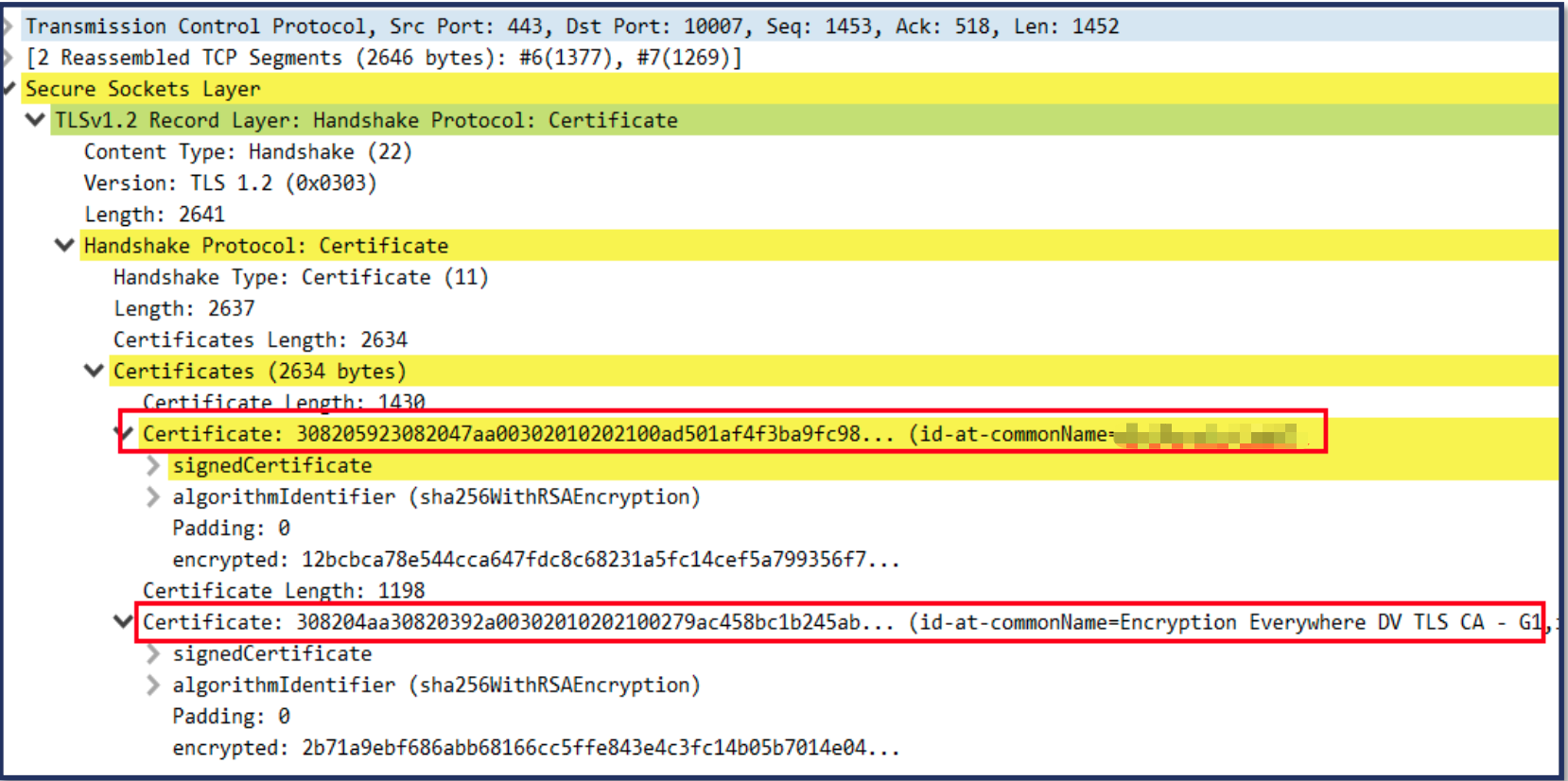
Task: Select the encrypted: 12bcbca78e544c... row
Action: 534,560
